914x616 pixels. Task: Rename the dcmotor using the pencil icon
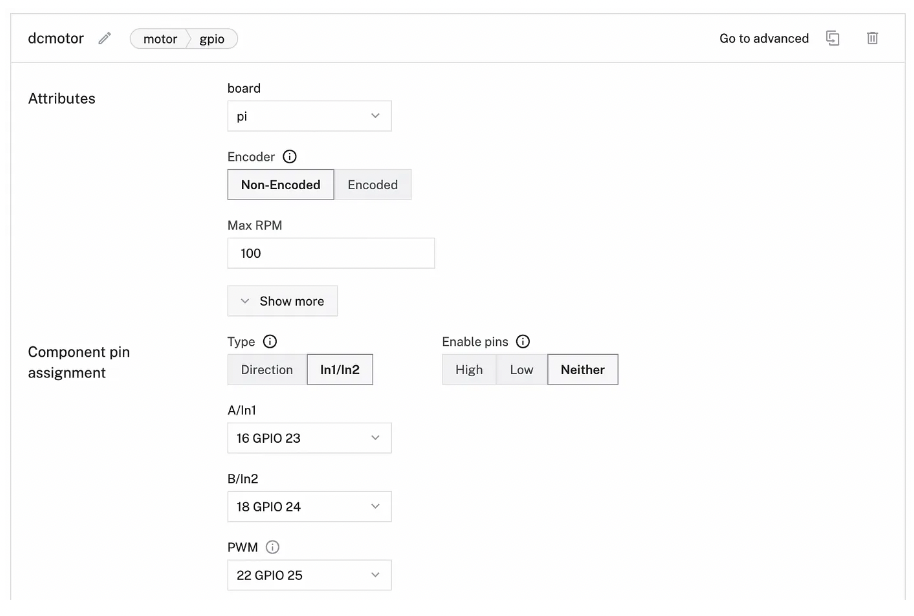point(104,38)
